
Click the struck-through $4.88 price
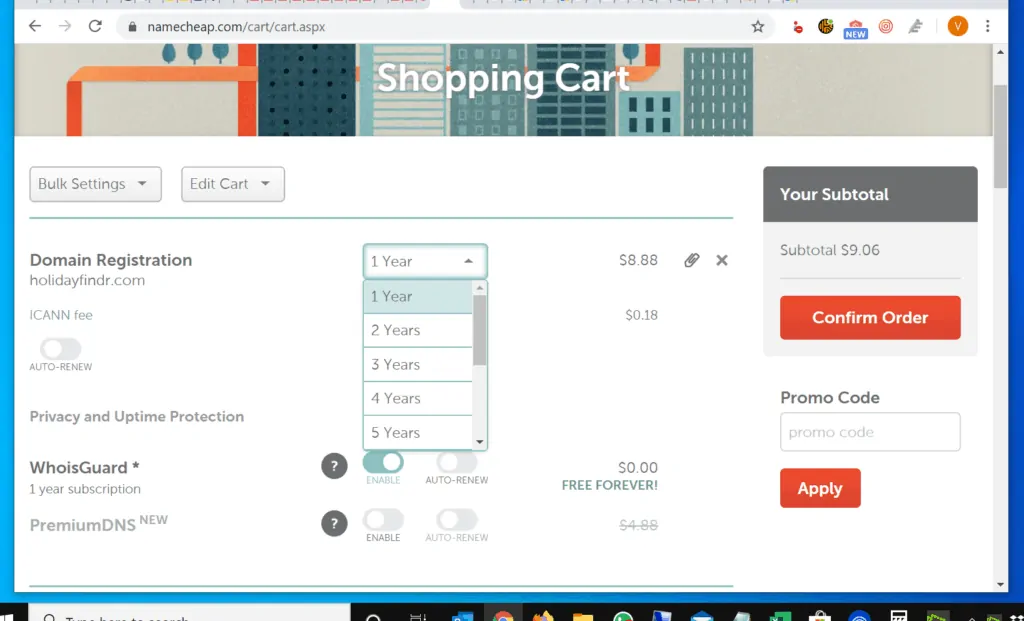coord(638,525)
